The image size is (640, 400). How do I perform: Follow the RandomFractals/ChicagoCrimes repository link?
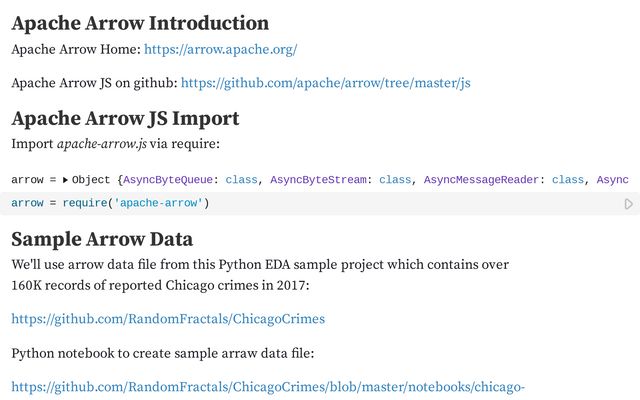point(168,319)
